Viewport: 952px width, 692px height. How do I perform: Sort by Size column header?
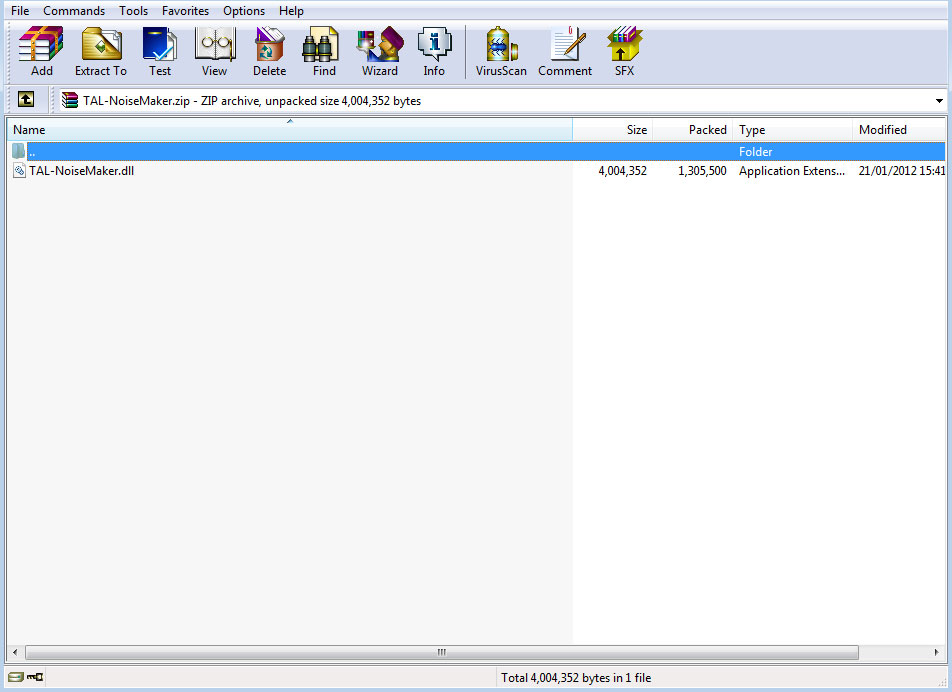pos(613,129)
